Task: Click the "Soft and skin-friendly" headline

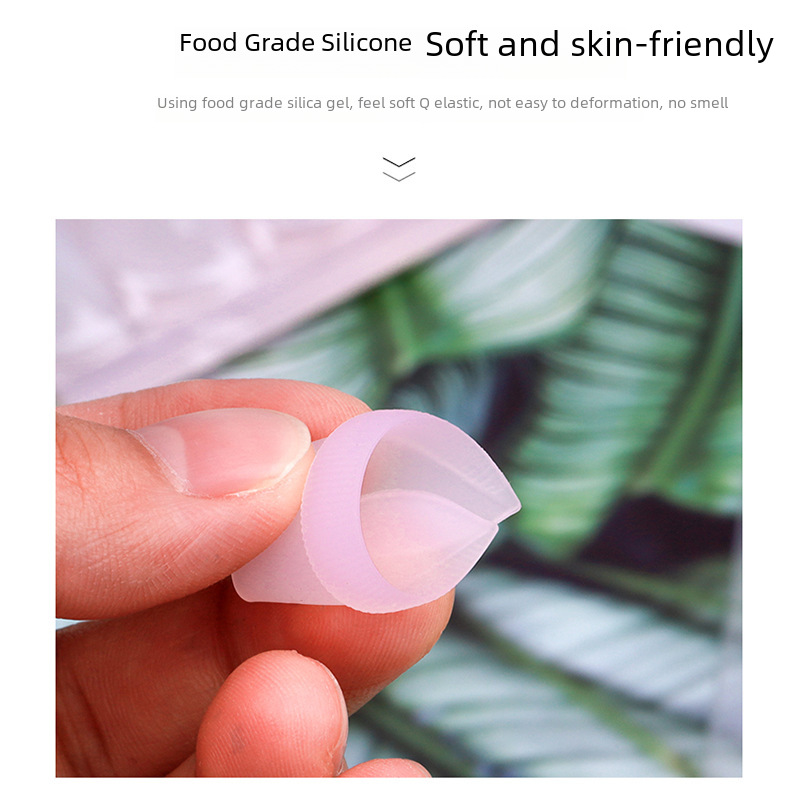Action: click(599, 44)
